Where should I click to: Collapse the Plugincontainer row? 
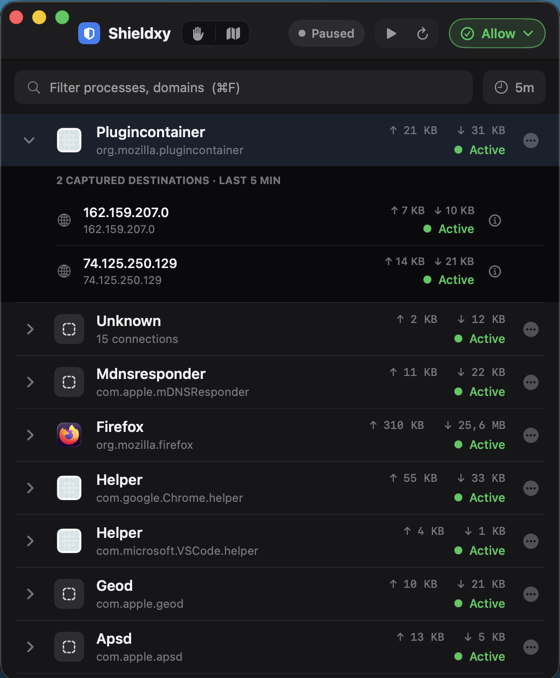[29, 140]
